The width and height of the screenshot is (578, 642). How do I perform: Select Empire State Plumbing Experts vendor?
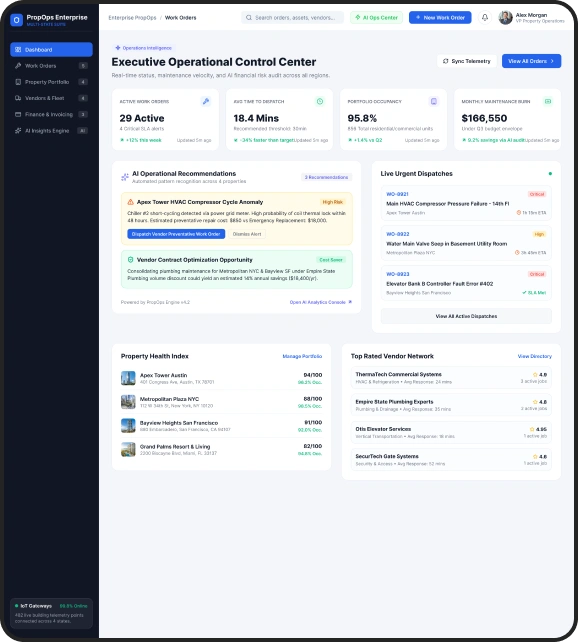pyautogui.click(x=451, y=405)
